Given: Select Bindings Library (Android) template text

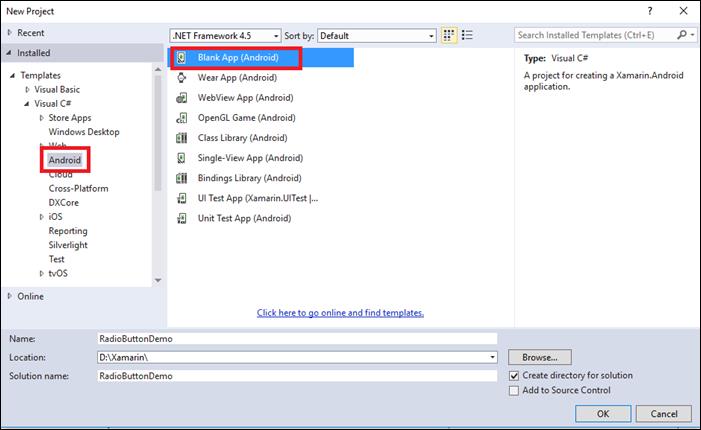Looking at the screenshot, I should pos(249,178).
